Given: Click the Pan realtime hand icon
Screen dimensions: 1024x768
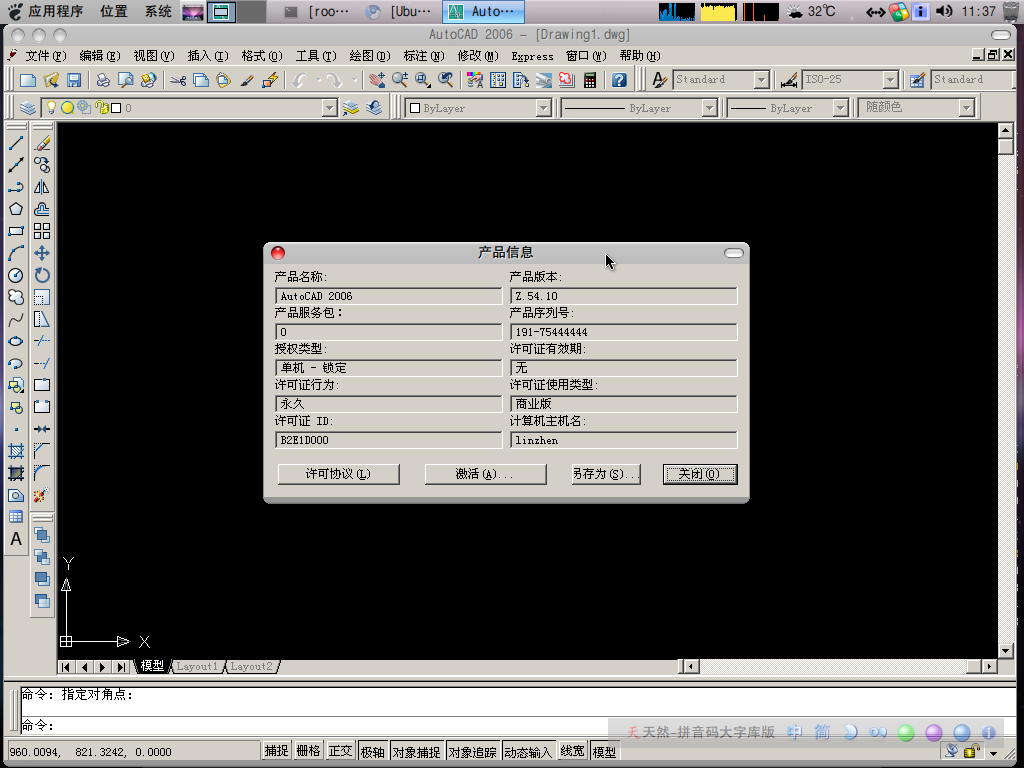Looking at the screenshot, I should [376, 80].
